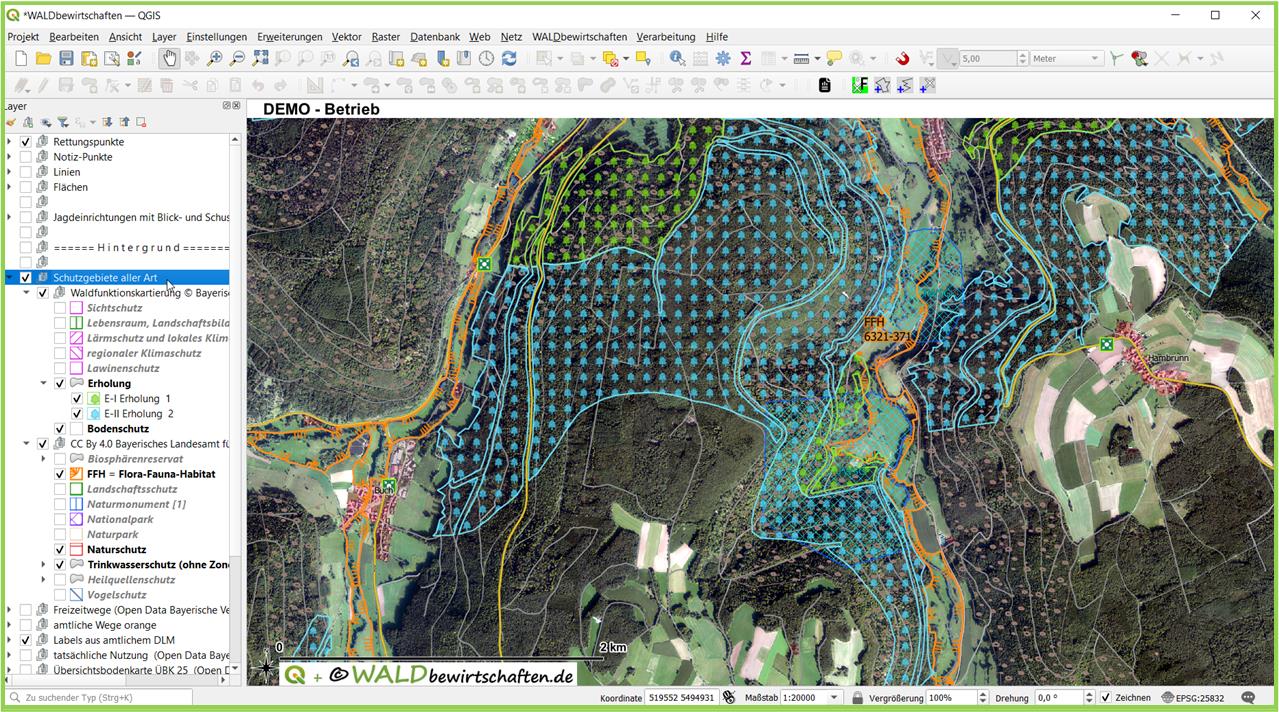
Task: Toggle the Naturschutz layer checkbox
Action: pyautogui.click(x=60, y=549)
